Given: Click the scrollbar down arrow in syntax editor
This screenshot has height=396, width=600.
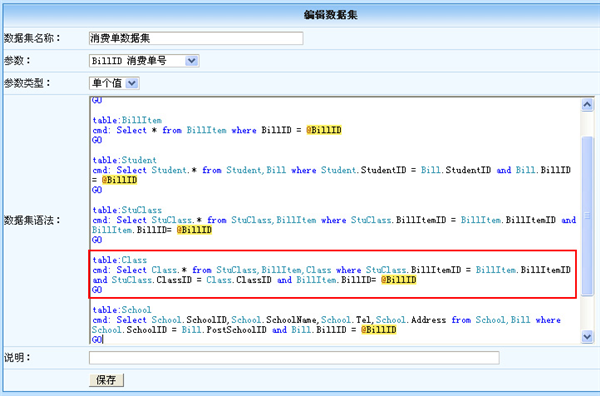Looking at the screenshot, I should point(587,337).
